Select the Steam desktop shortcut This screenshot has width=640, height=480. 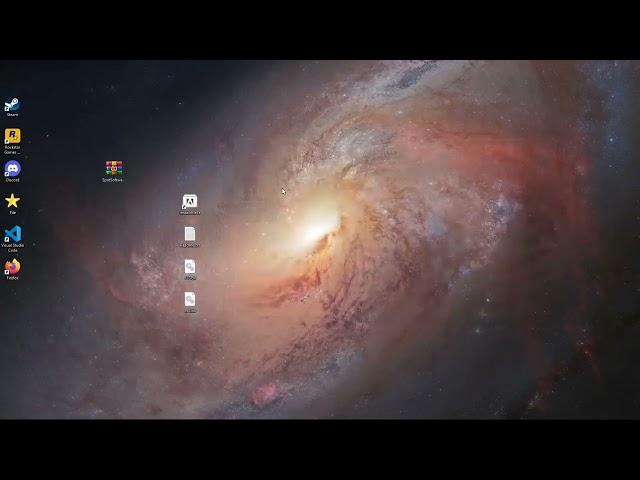(x=12, y=107)
